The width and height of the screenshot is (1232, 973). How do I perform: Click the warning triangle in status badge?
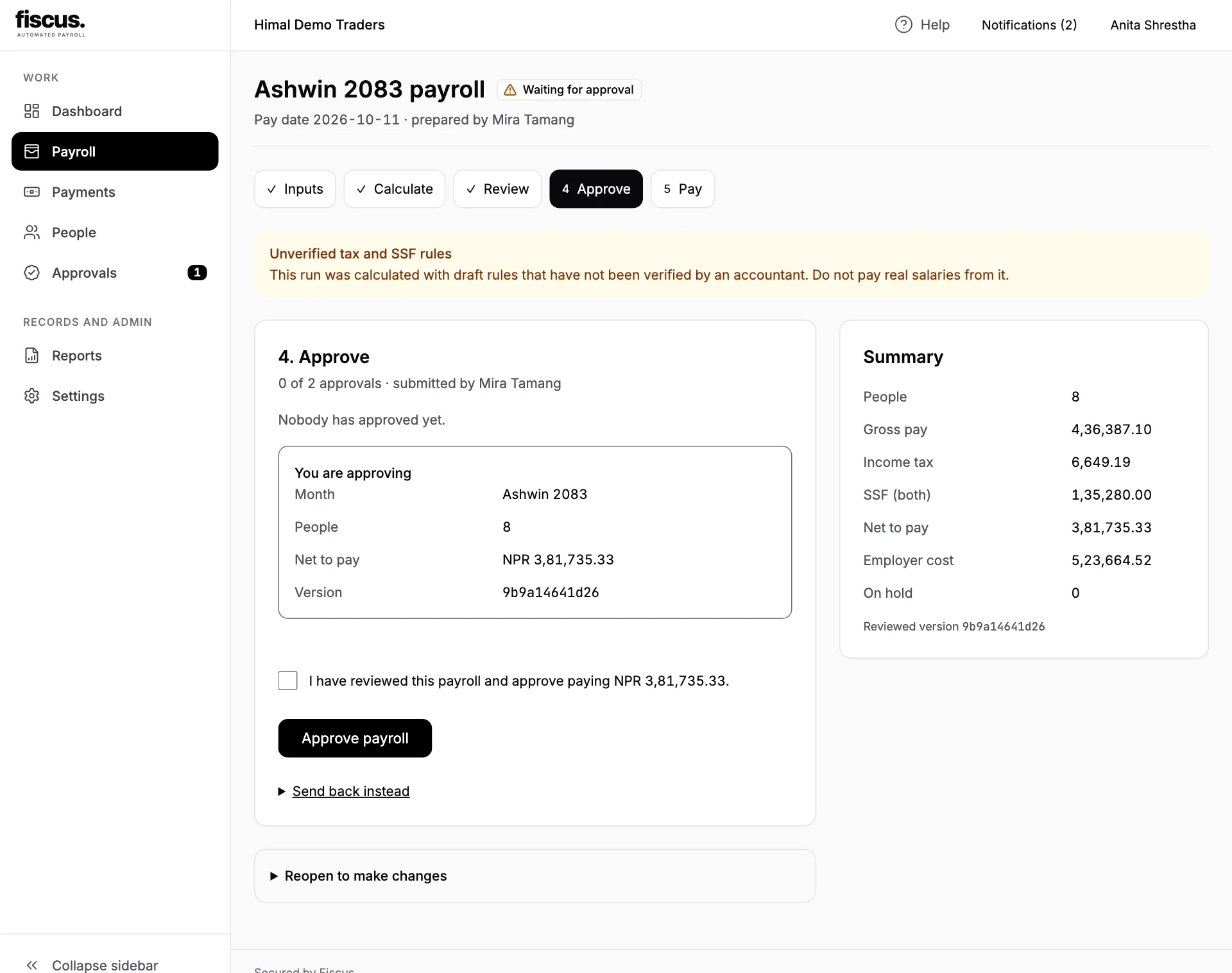coord(510,90)
